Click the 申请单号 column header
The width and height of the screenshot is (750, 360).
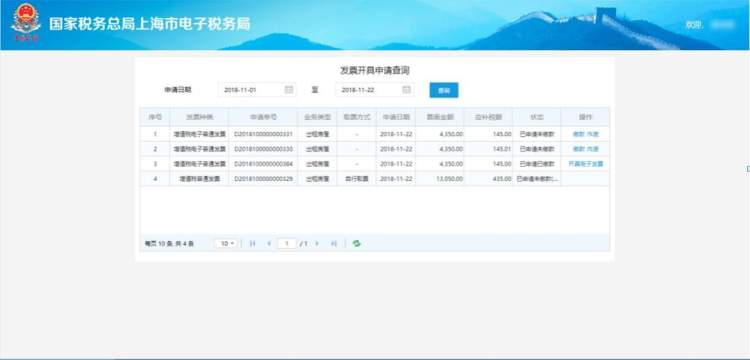point(264,117)
